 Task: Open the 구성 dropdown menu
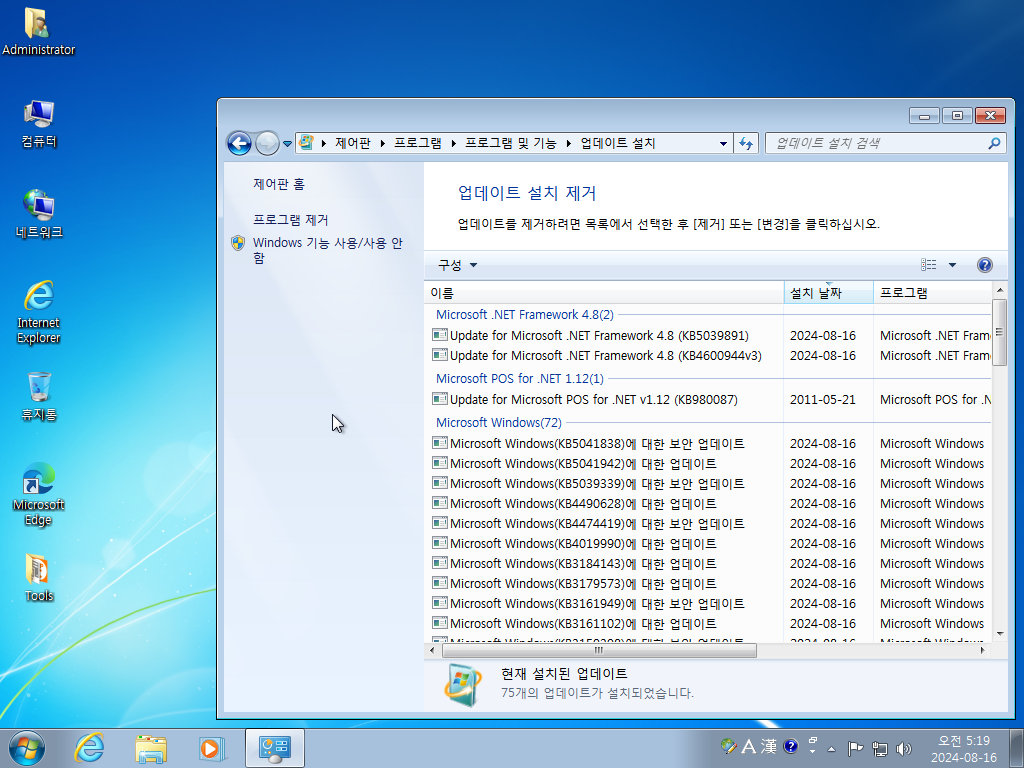click(457, 265)
